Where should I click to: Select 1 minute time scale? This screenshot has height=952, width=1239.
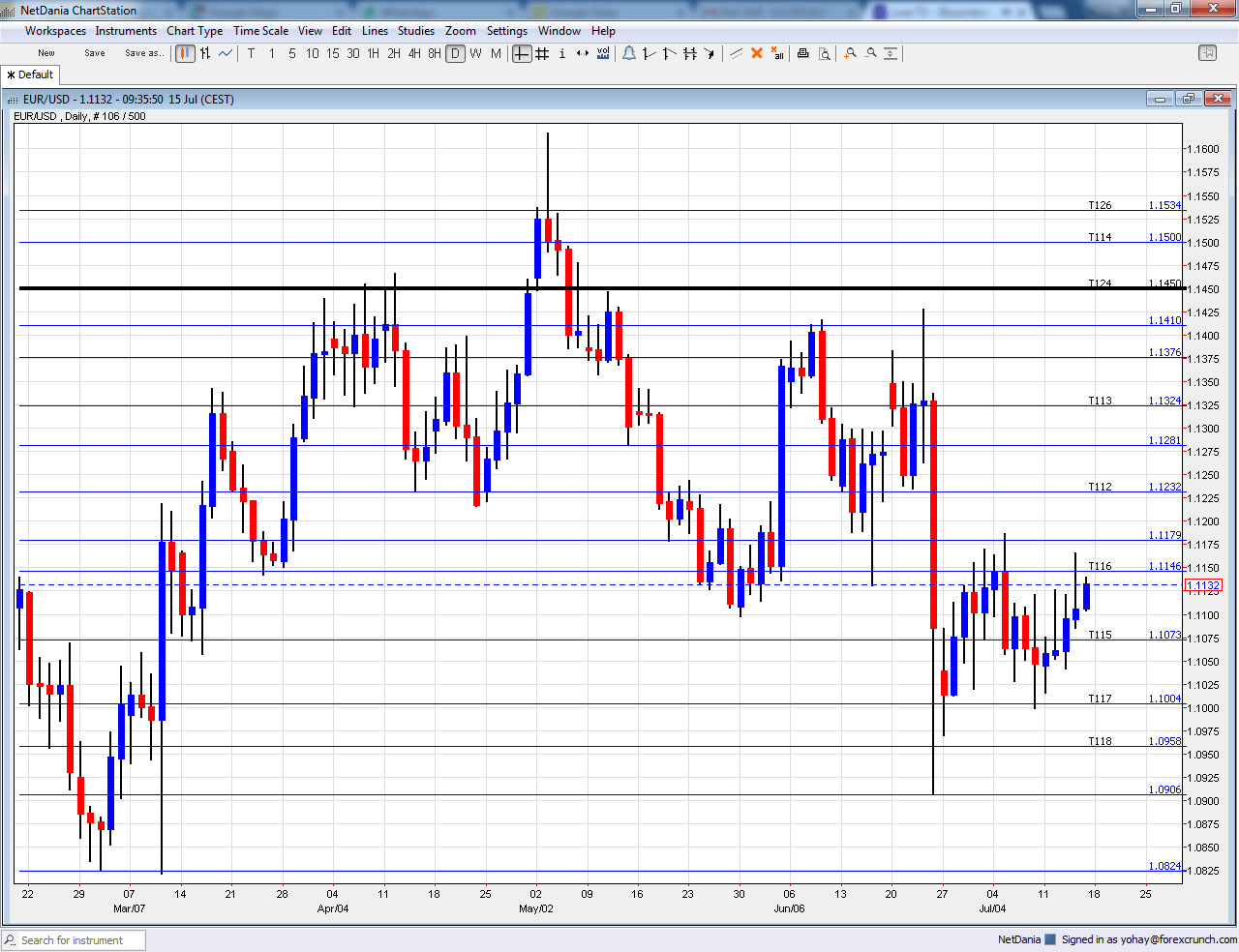click(x=272, y=53)
